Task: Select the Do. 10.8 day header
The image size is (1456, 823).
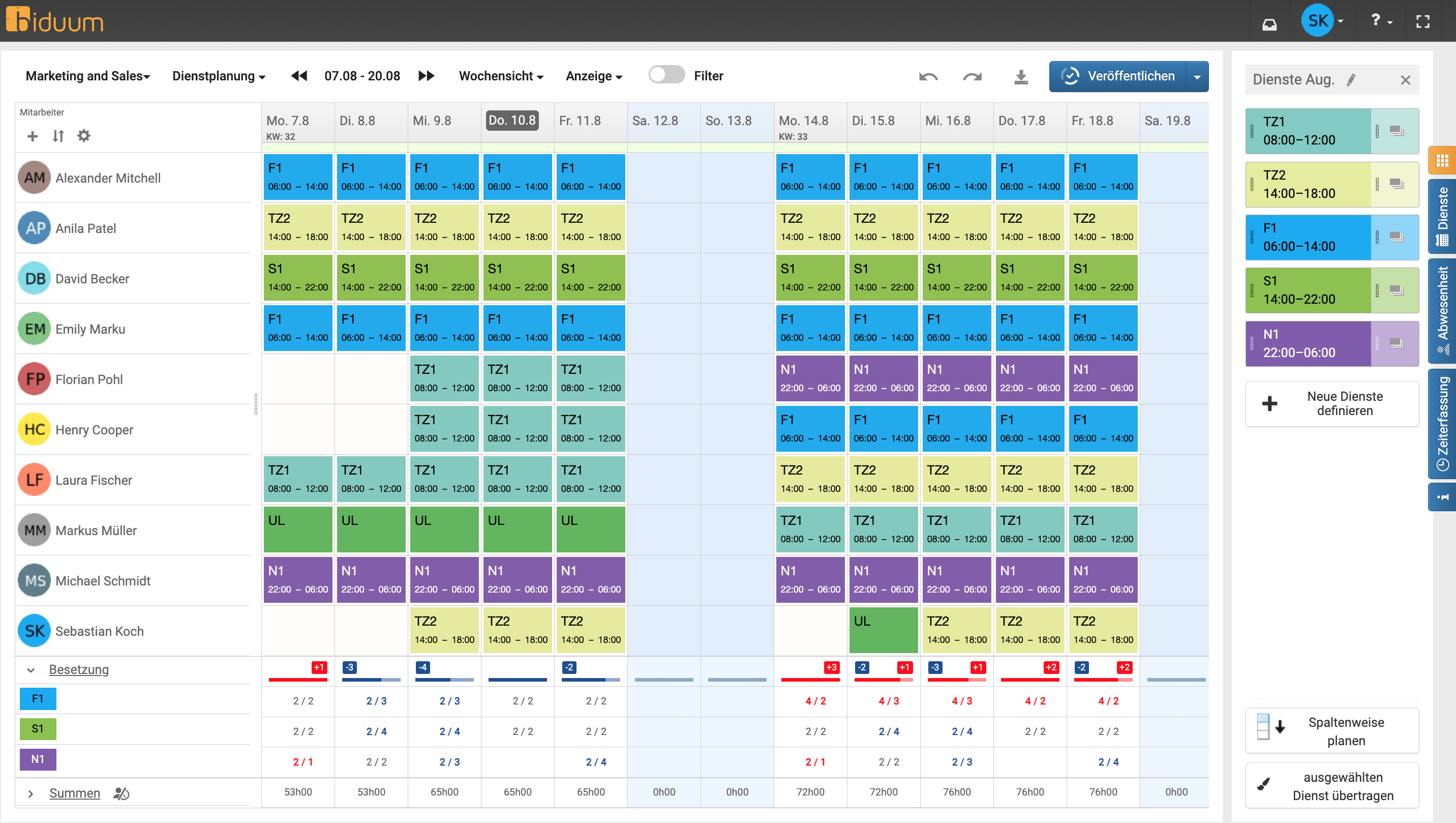Action: coord(511,120)
